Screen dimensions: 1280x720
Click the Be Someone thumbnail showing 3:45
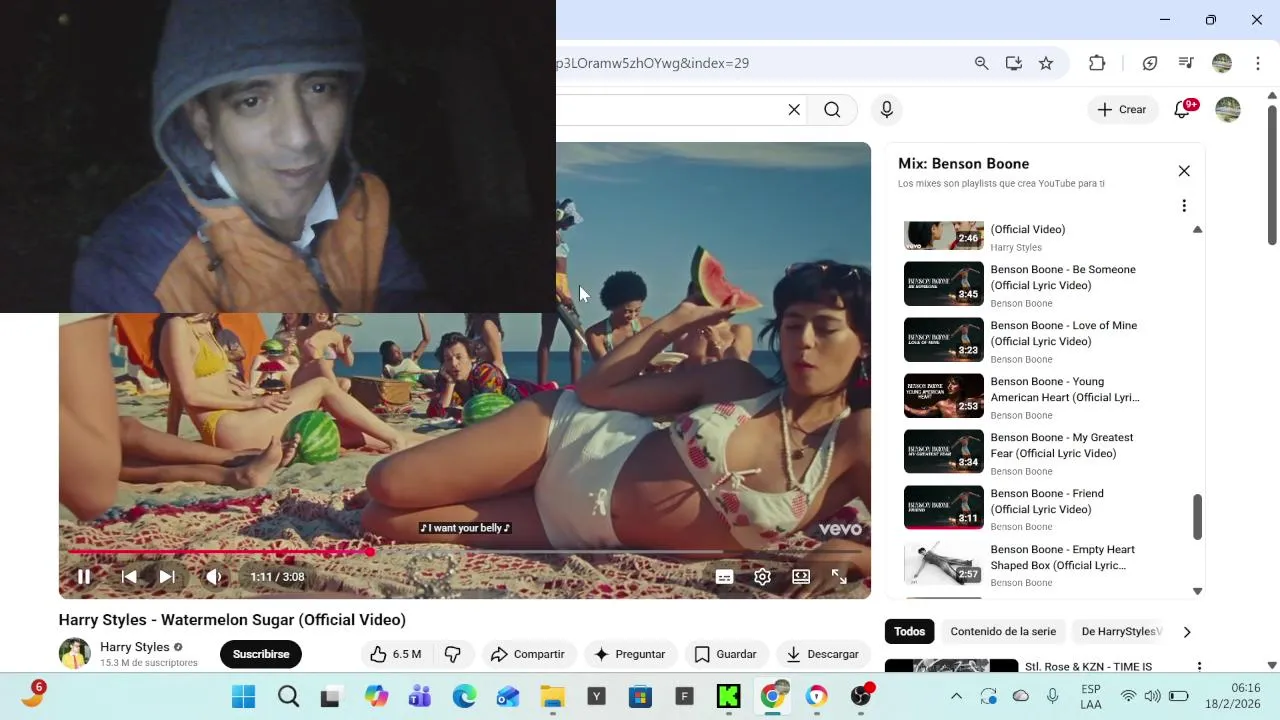click(x=944, y=284)
